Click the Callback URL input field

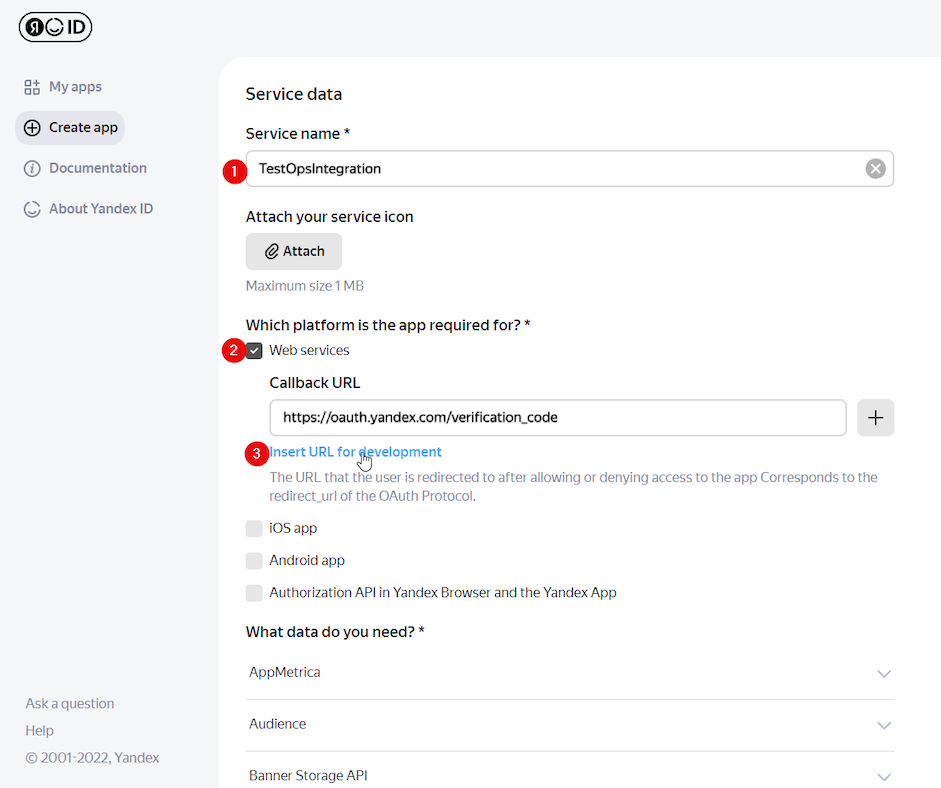pyautogui.click(x=557, y=418)
